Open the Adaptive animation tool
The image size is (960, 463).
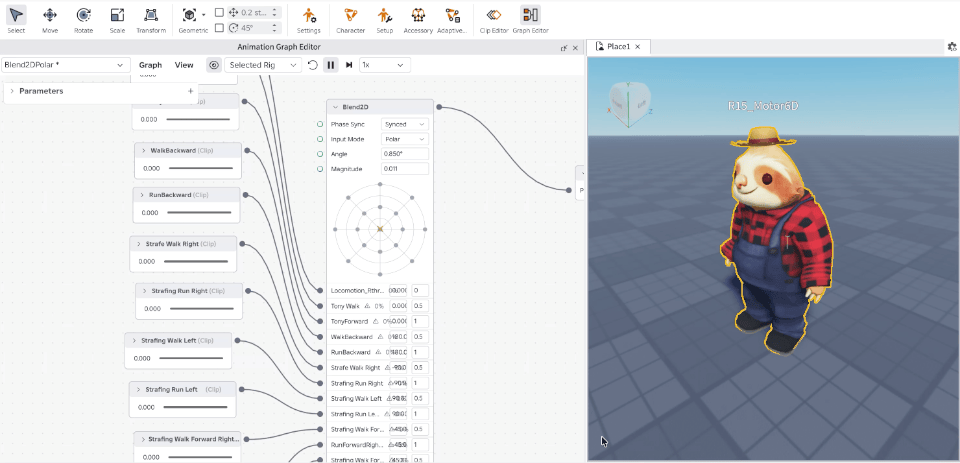tap(452, 20)
